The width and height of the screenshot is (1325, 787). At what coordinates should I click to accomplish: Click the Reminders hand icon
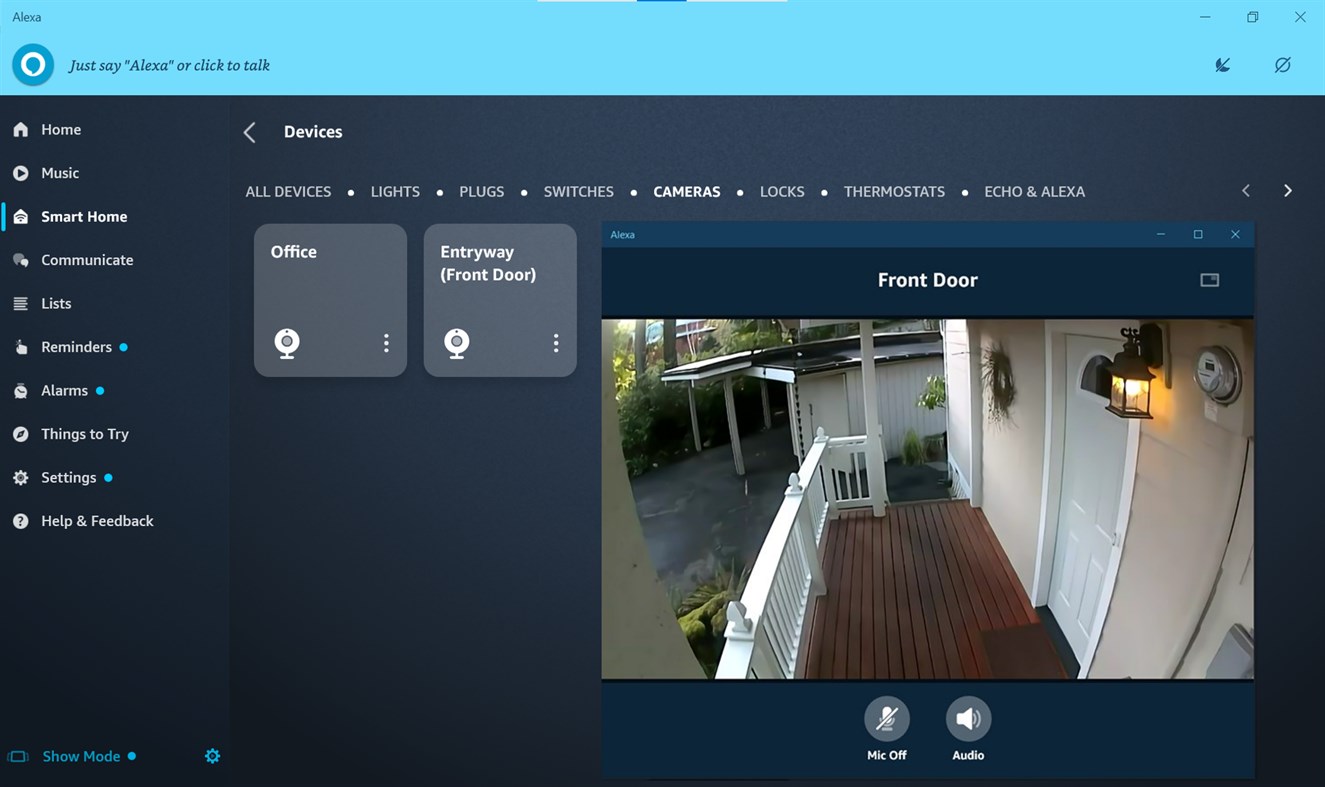(20, 347)
